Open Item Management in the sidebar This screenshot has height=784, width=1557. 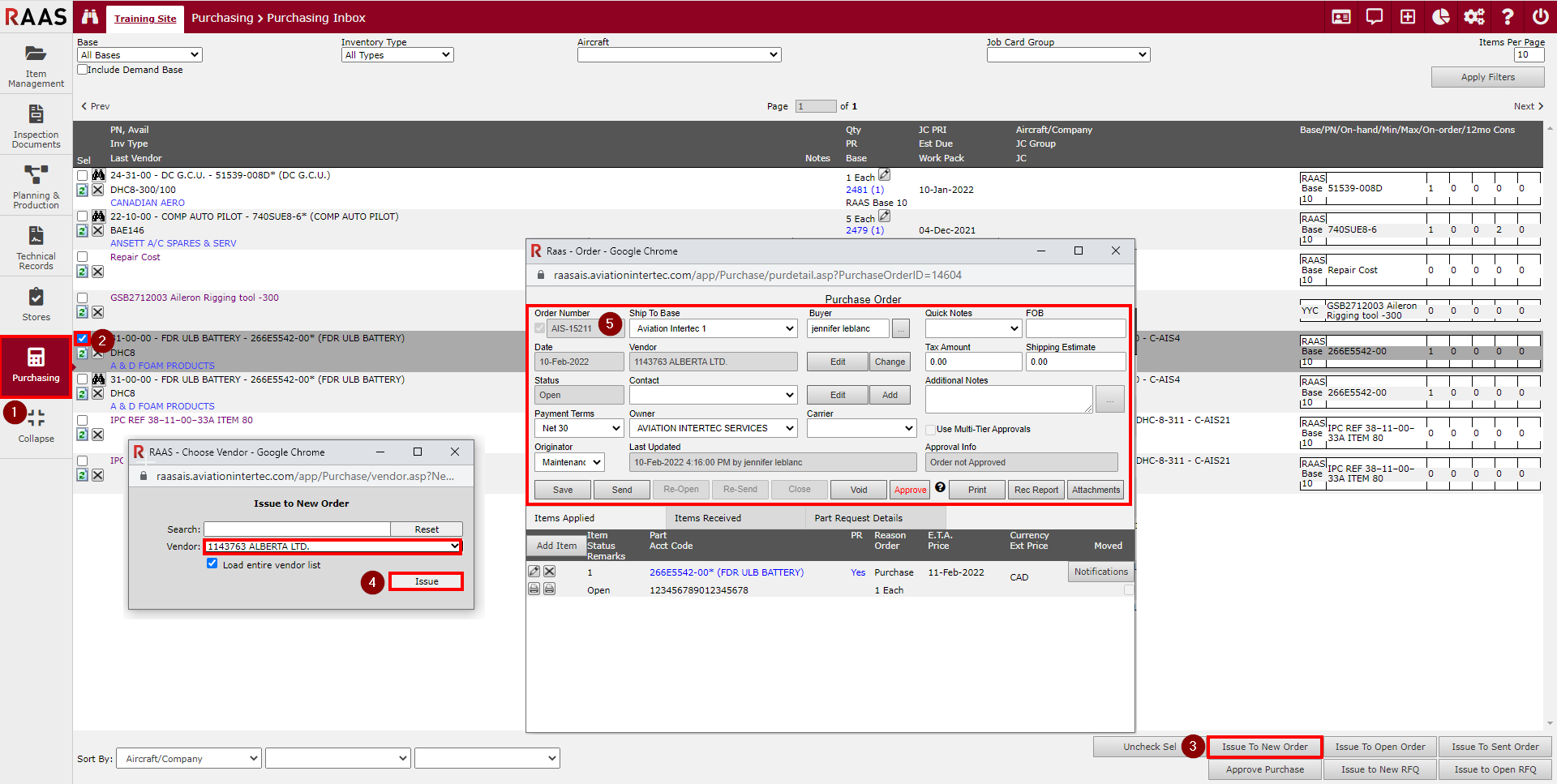click(x=36, y=66)
